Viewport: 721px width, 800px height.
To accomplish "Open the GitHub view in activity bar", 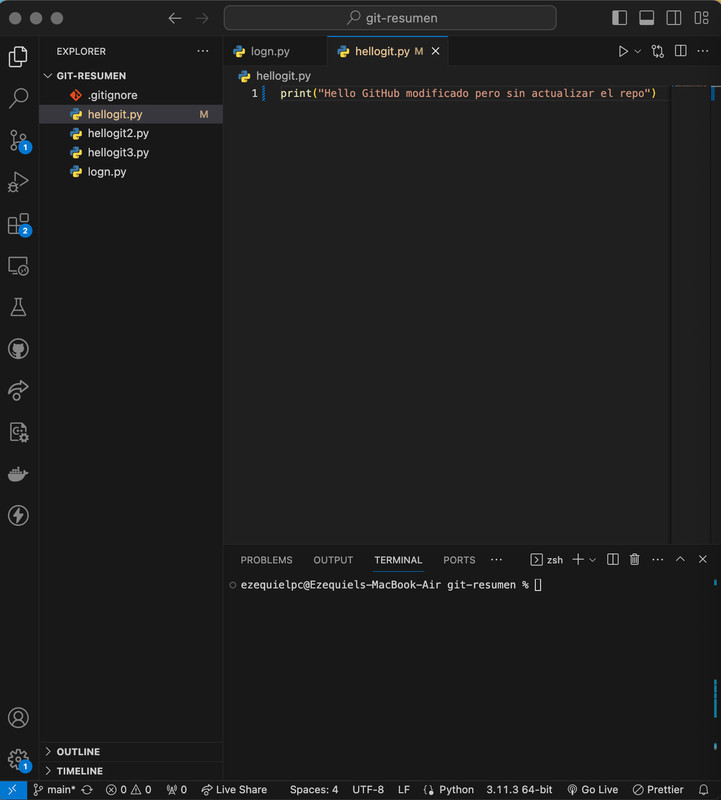I will (x=18, y=349).
